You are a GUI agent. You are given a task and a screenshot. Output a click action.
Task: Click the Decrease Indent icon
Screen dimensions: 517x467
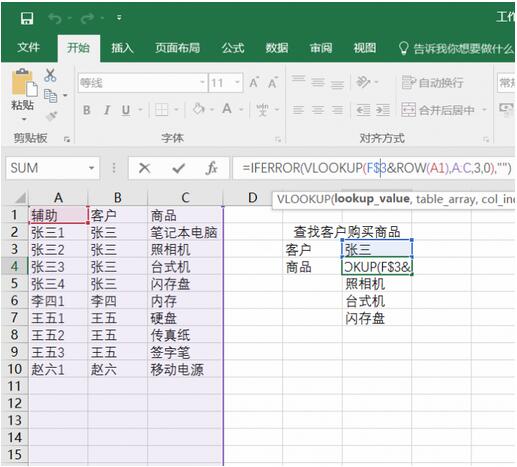[363, 110]
